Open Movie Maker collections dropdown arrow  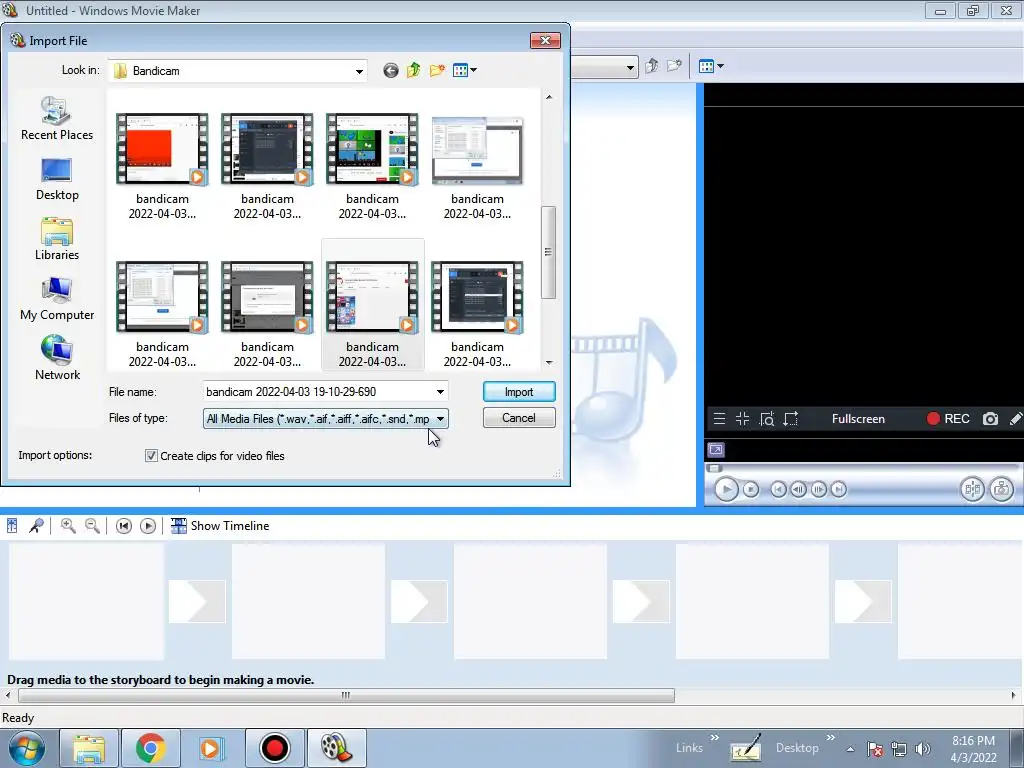[x=630, y=67]
